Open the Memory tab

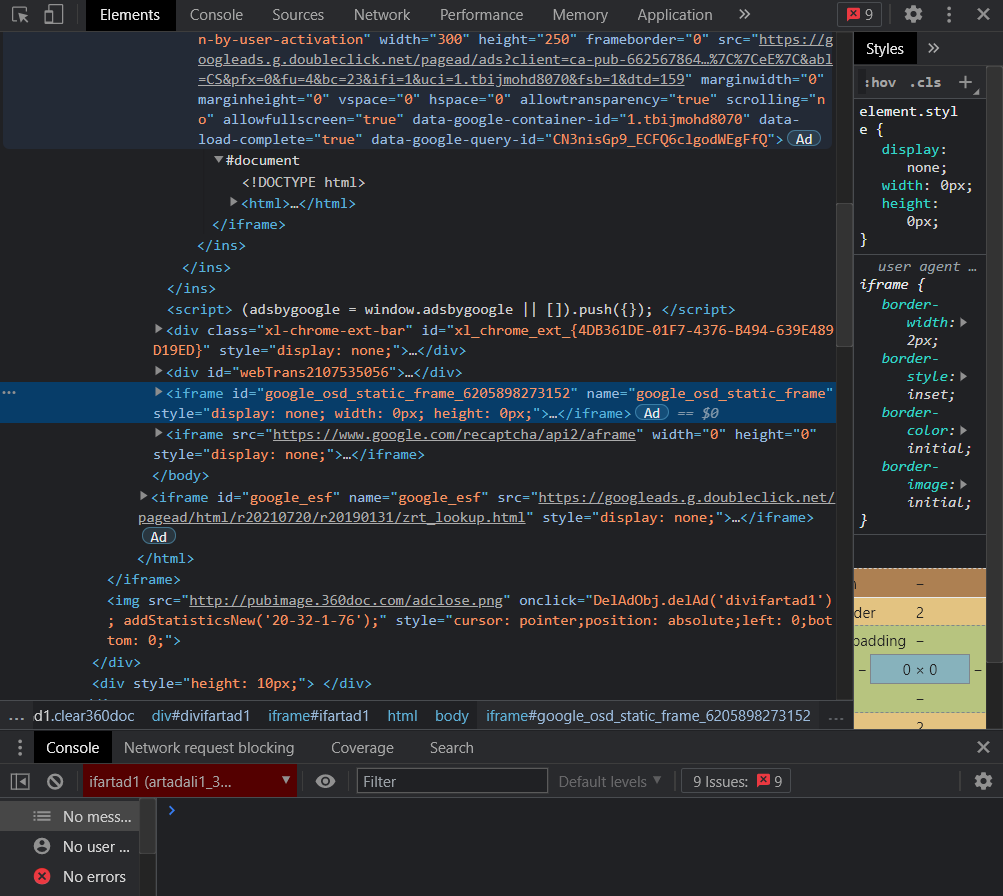point(580,15)
